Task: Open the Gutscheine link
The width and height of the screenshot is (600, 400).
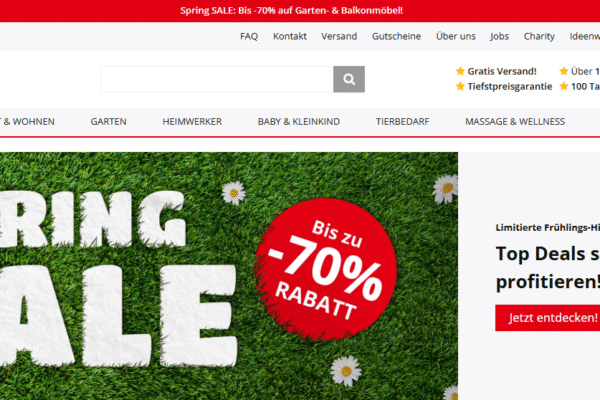Action: tap(396, 36)
